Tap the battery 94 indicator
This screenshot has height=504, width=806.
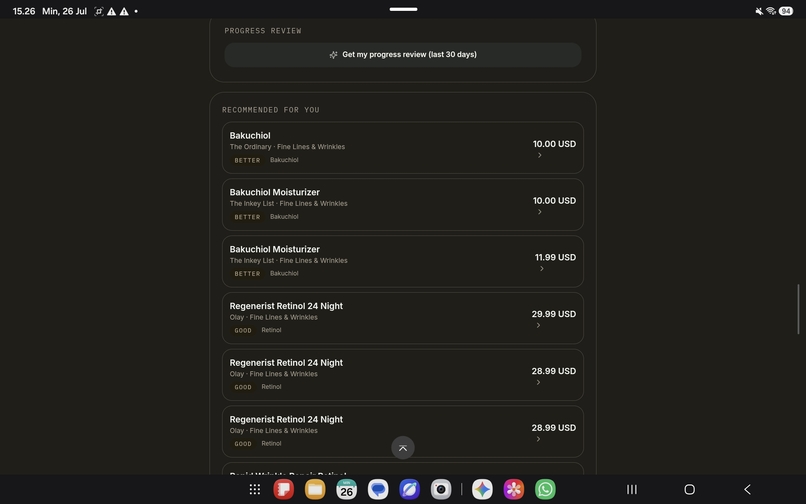coord(785,11)
